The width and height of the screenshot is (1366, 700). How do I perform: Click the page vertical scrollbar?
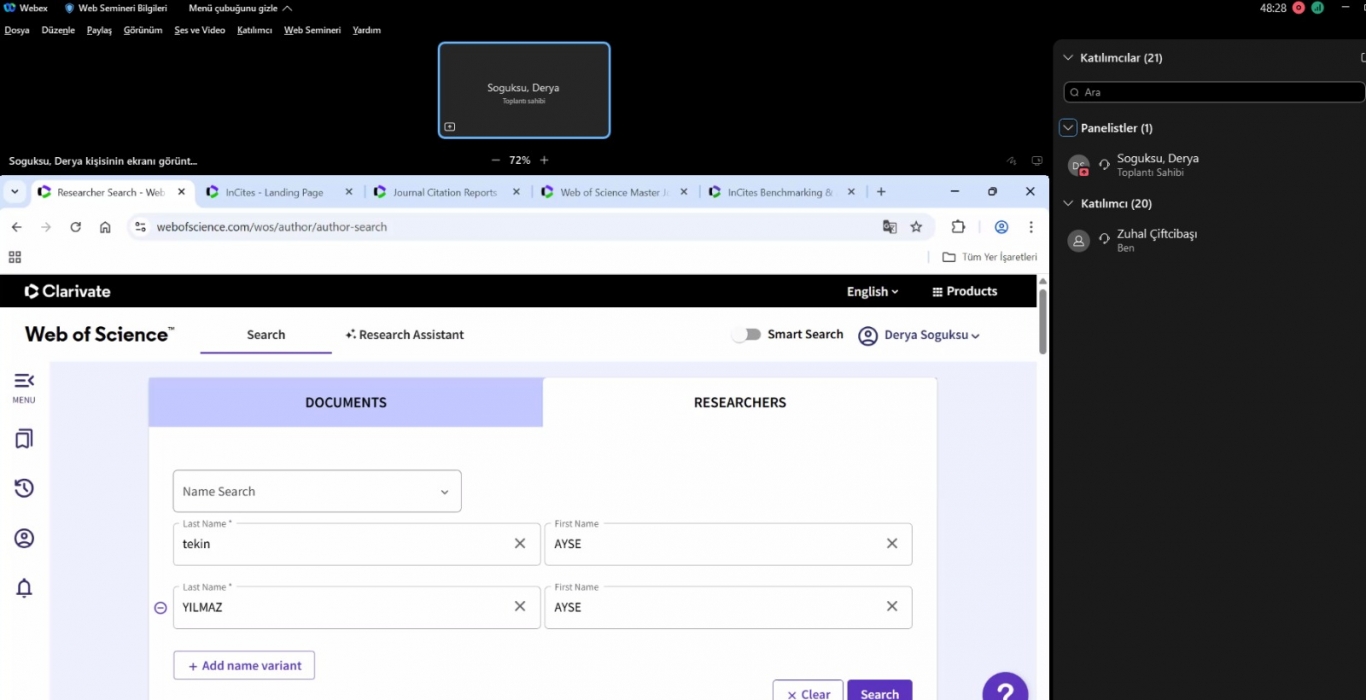[1043, 320]
